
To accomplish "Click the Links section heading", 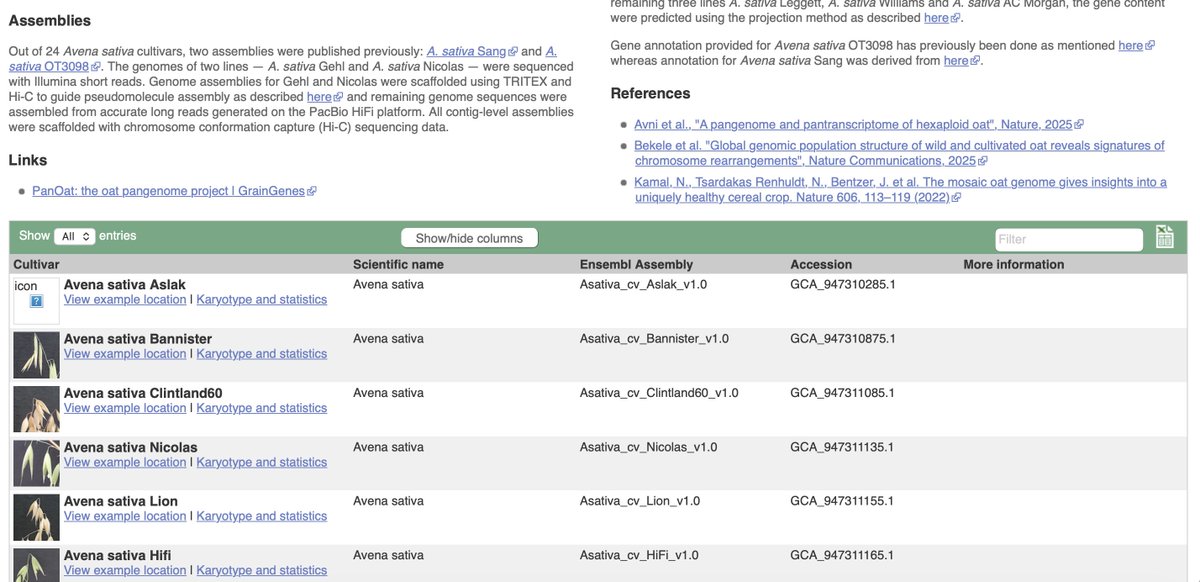I will click(x=28, y=160).
